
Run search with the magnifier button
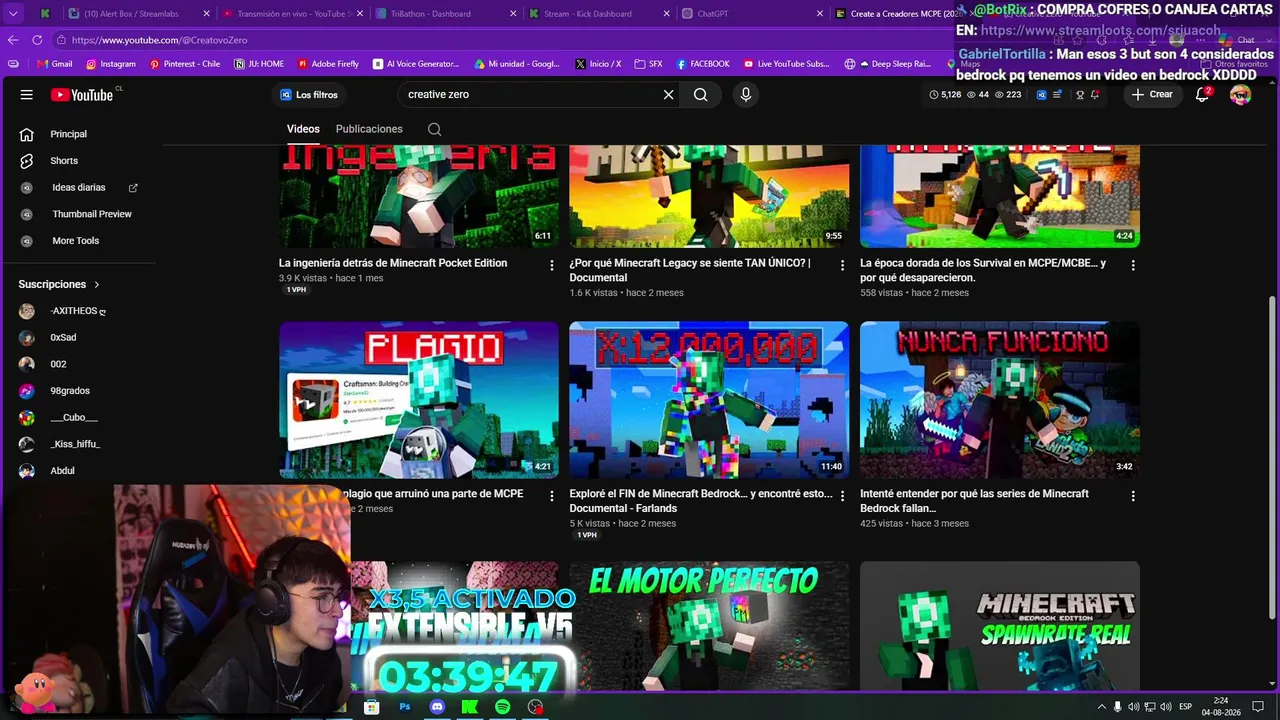click(700, 95)
